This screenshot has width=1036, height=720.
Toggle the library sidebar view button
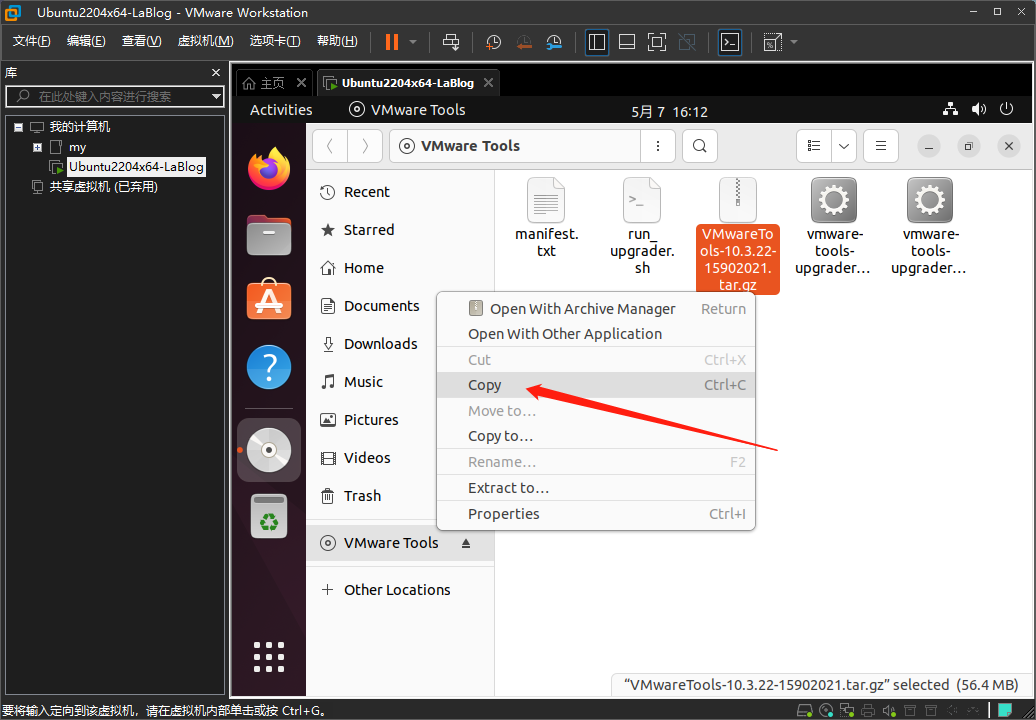(x=597, y=42)
